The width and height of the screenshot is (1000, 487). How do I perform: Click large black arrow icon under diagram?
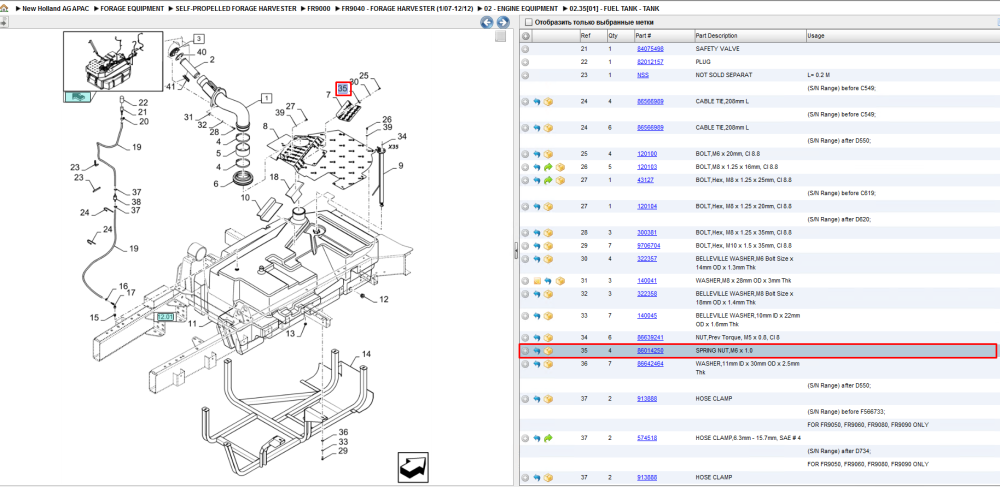tap(413, 467)
